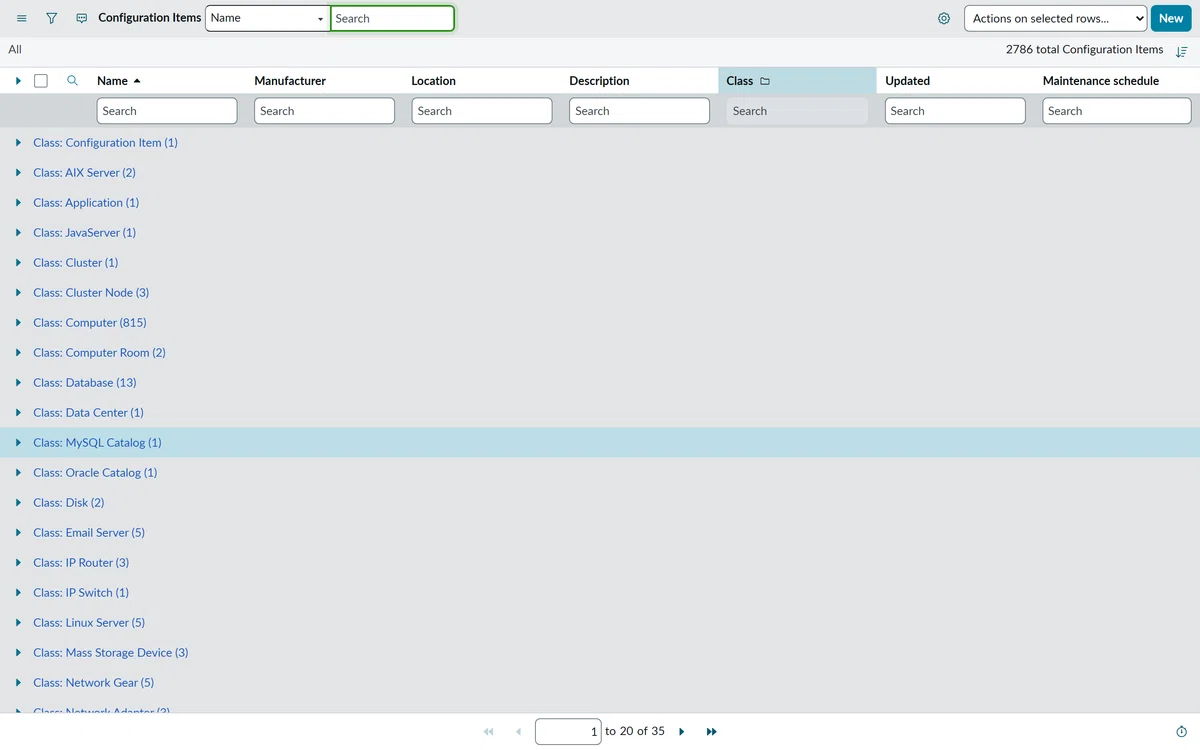
Task: Open list personalization gear icon
Action: coord(944,19)
